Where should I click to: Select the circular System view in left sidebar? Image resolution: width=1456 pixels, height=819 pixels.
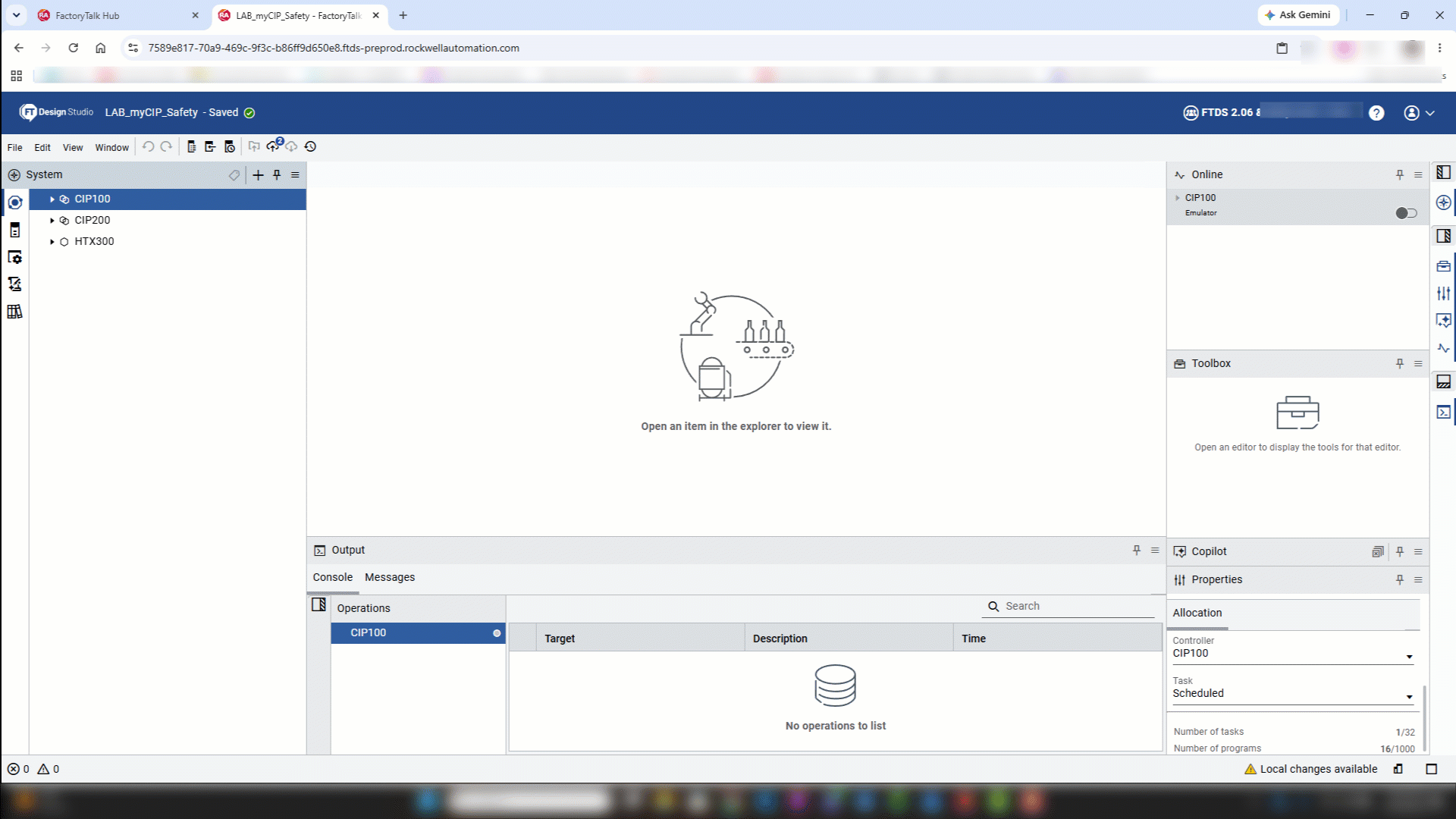click(15, 202)
